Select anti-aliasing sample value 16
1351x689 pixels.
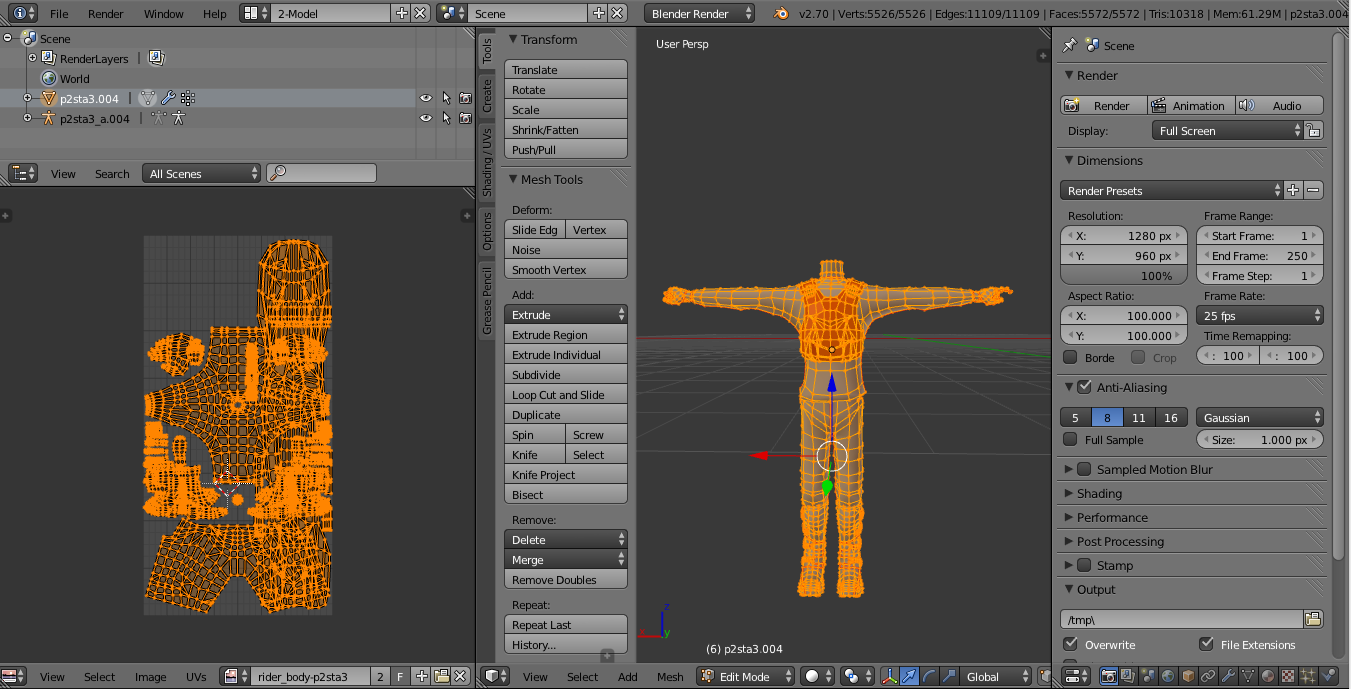pyautogui.click(x=1171, y=417)
